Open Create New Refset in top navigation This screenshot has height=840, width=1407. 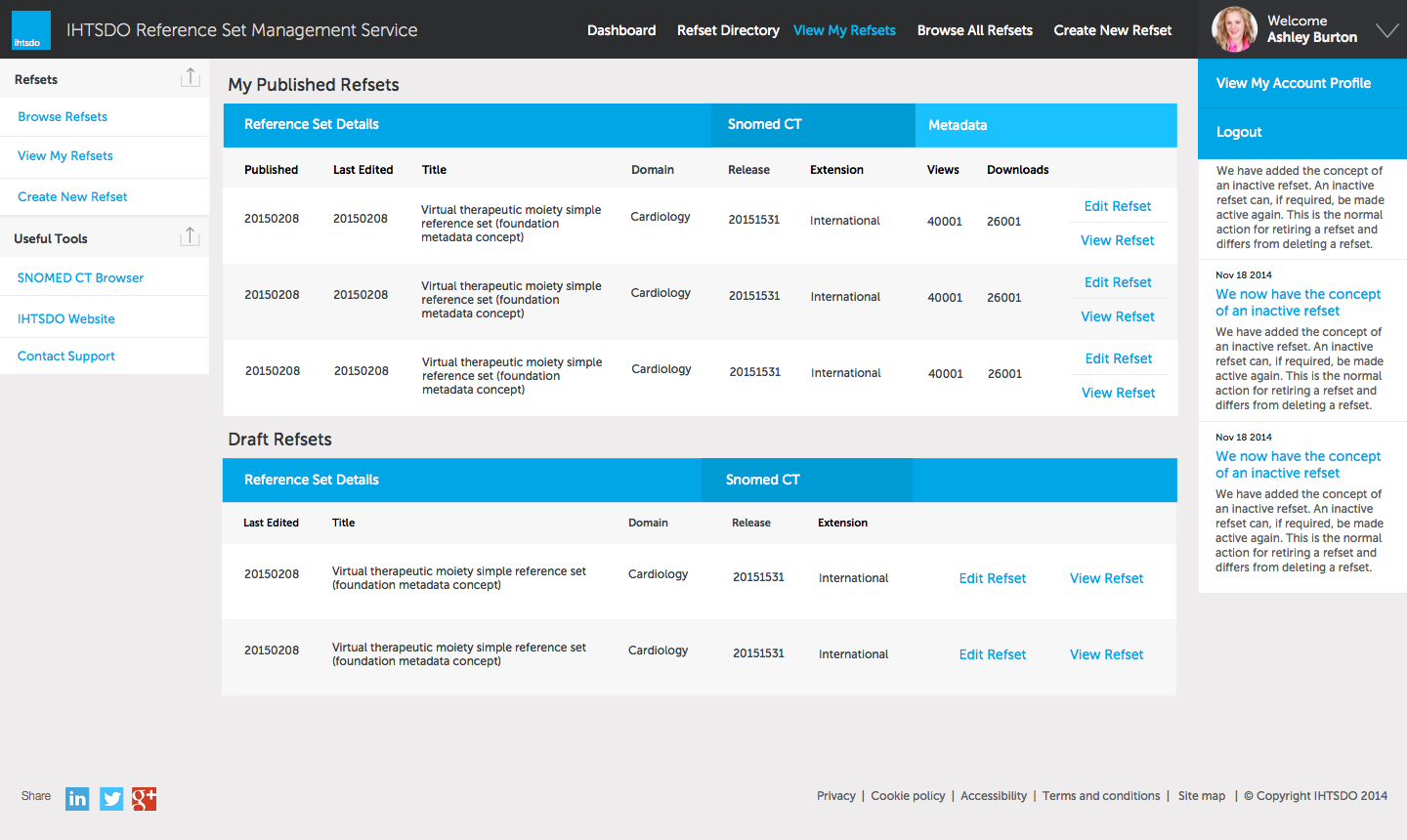1113,30
